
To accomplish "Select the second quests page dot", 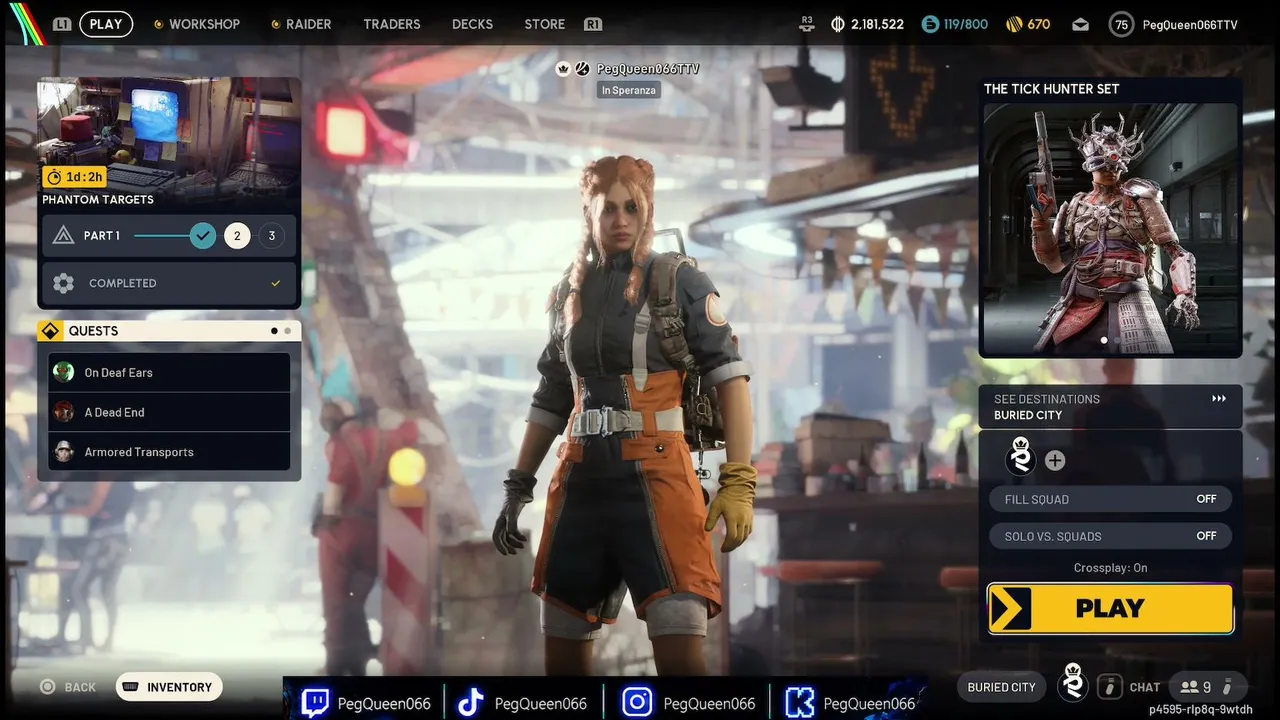I will coord(288,331).
